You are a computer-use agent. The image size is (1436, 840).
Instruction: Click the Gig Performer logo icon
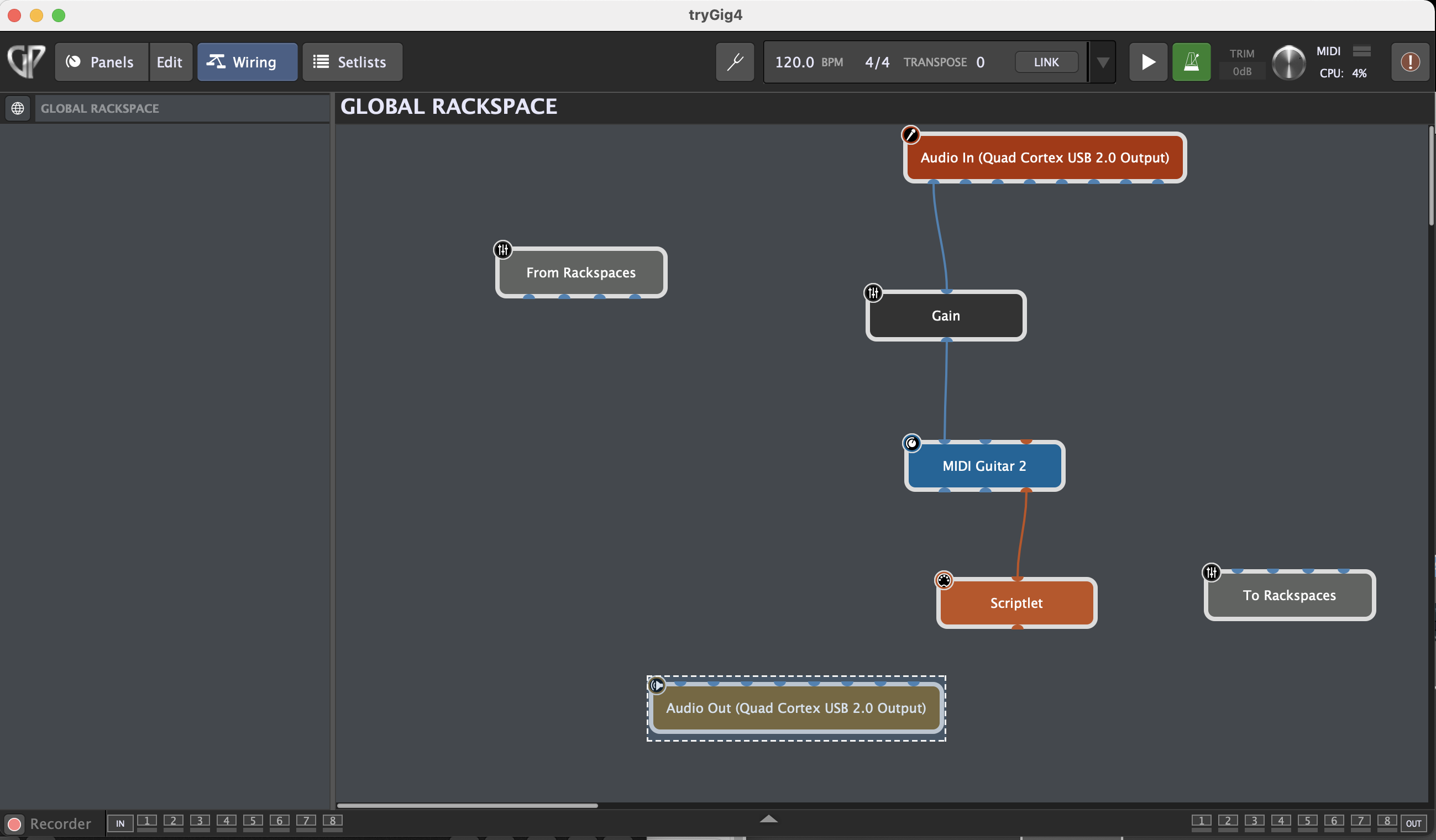point(25,60)
